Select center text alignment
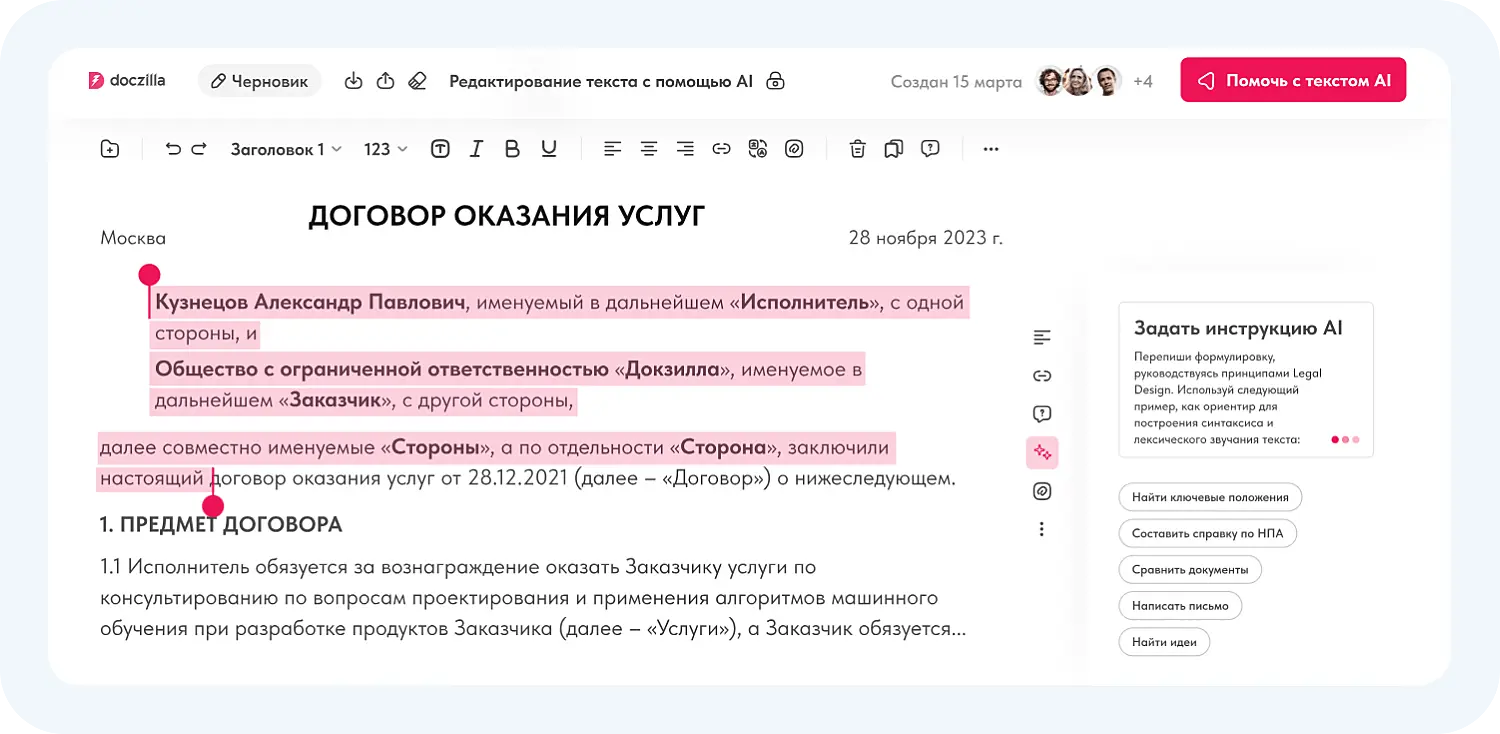Screen dimensions: 1500x734 tap(649, 148)
